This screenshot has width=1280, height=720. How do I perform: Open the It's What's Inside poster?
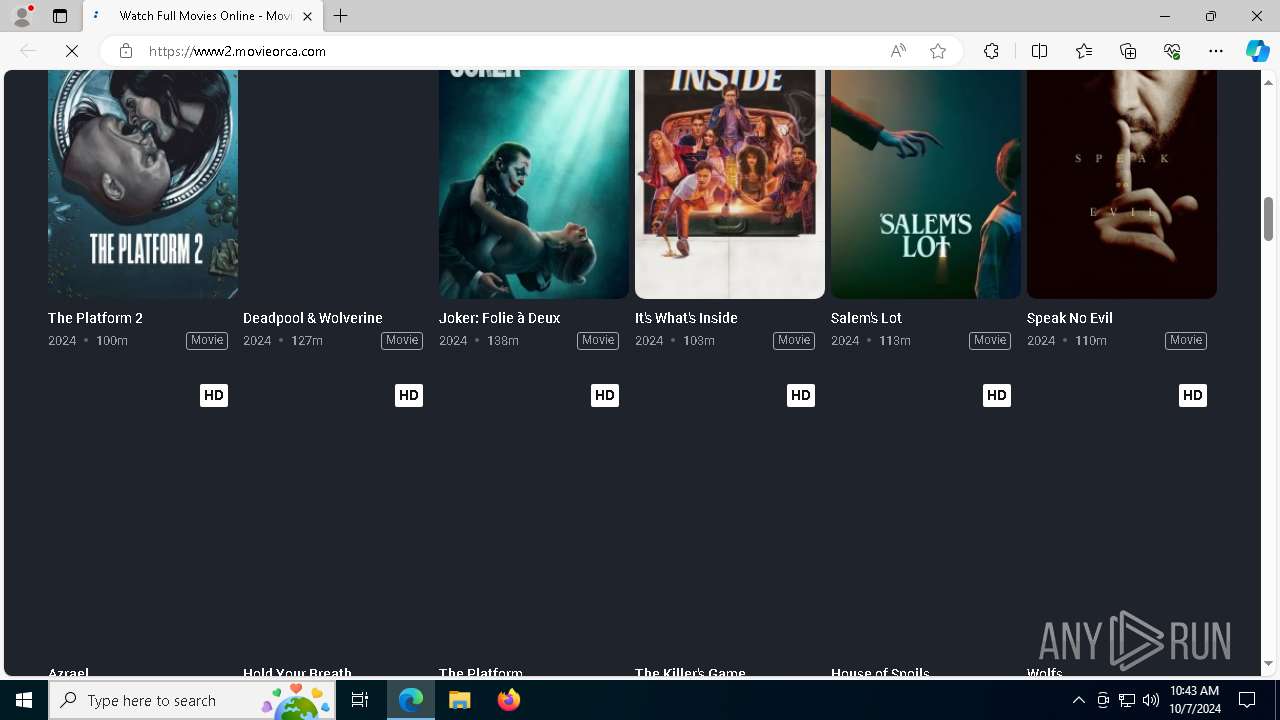click(730, 184)
